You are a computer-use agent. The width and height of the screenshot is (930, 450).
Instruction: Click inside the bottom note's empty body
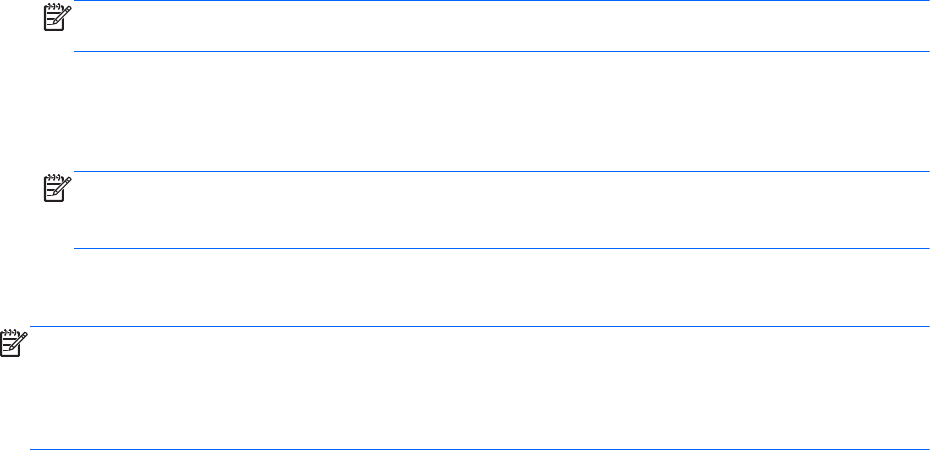coord(480,388)
